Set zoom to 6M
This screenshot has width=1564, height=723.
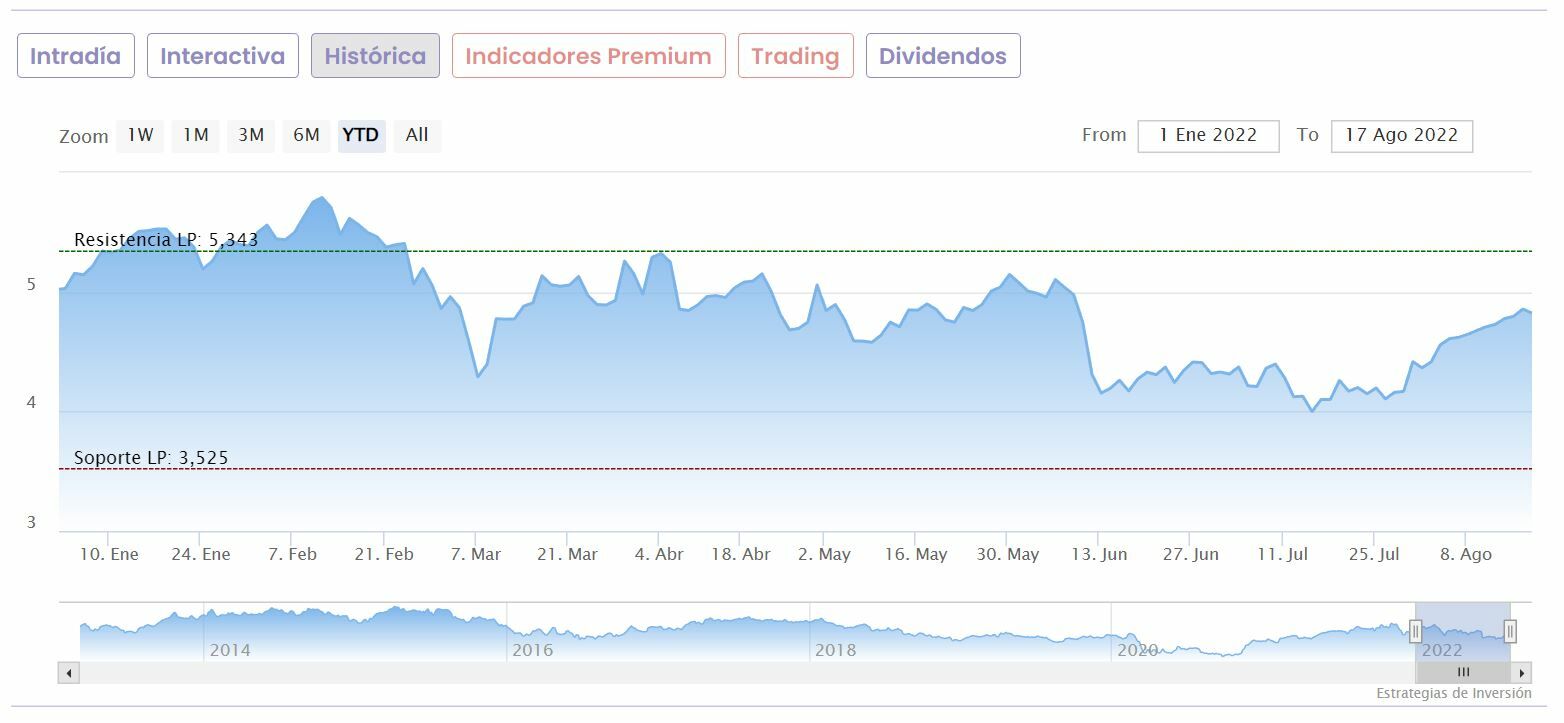point(306,135)
